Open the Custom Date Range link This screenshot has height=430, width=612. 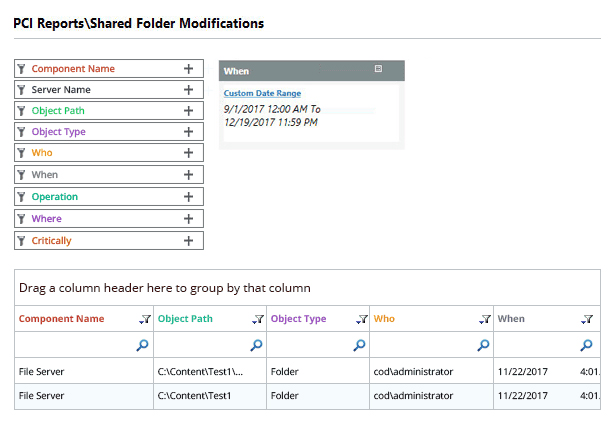tap(262, 93)
